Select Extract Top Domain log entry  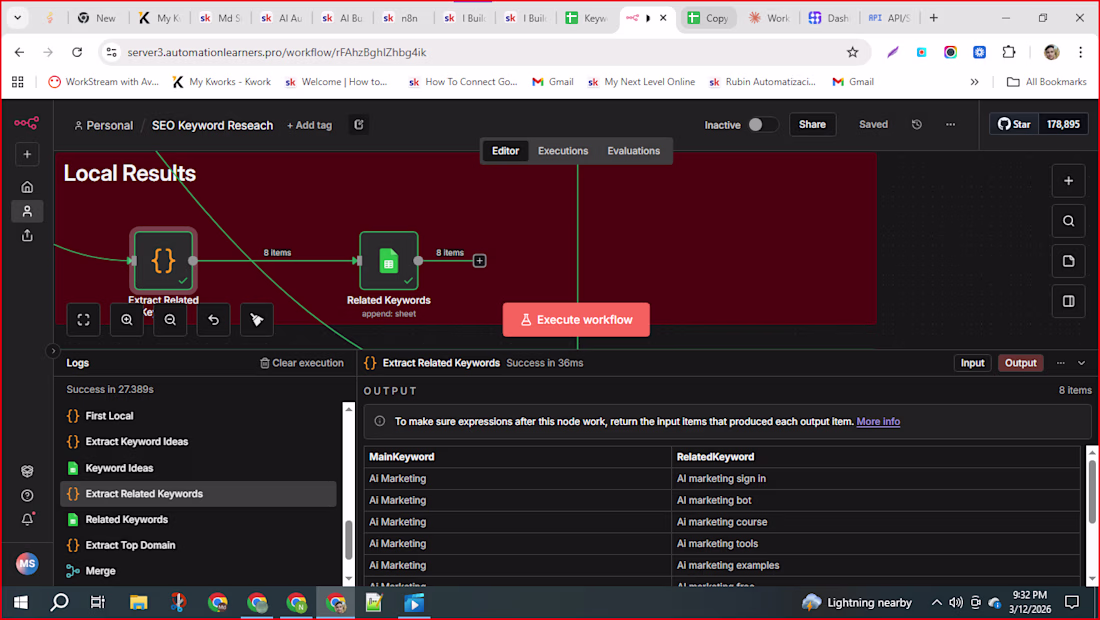(x=199, y=545)
